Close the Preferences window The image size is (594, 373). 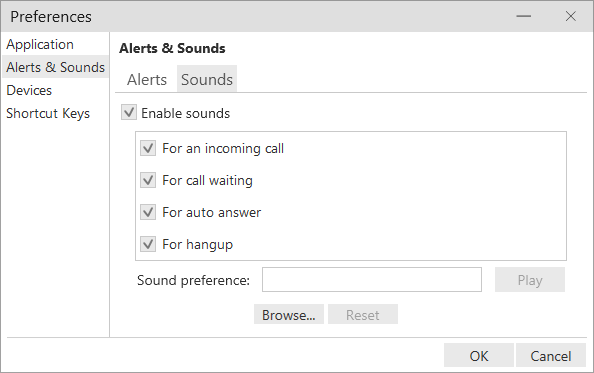click(x=571, y=16)
